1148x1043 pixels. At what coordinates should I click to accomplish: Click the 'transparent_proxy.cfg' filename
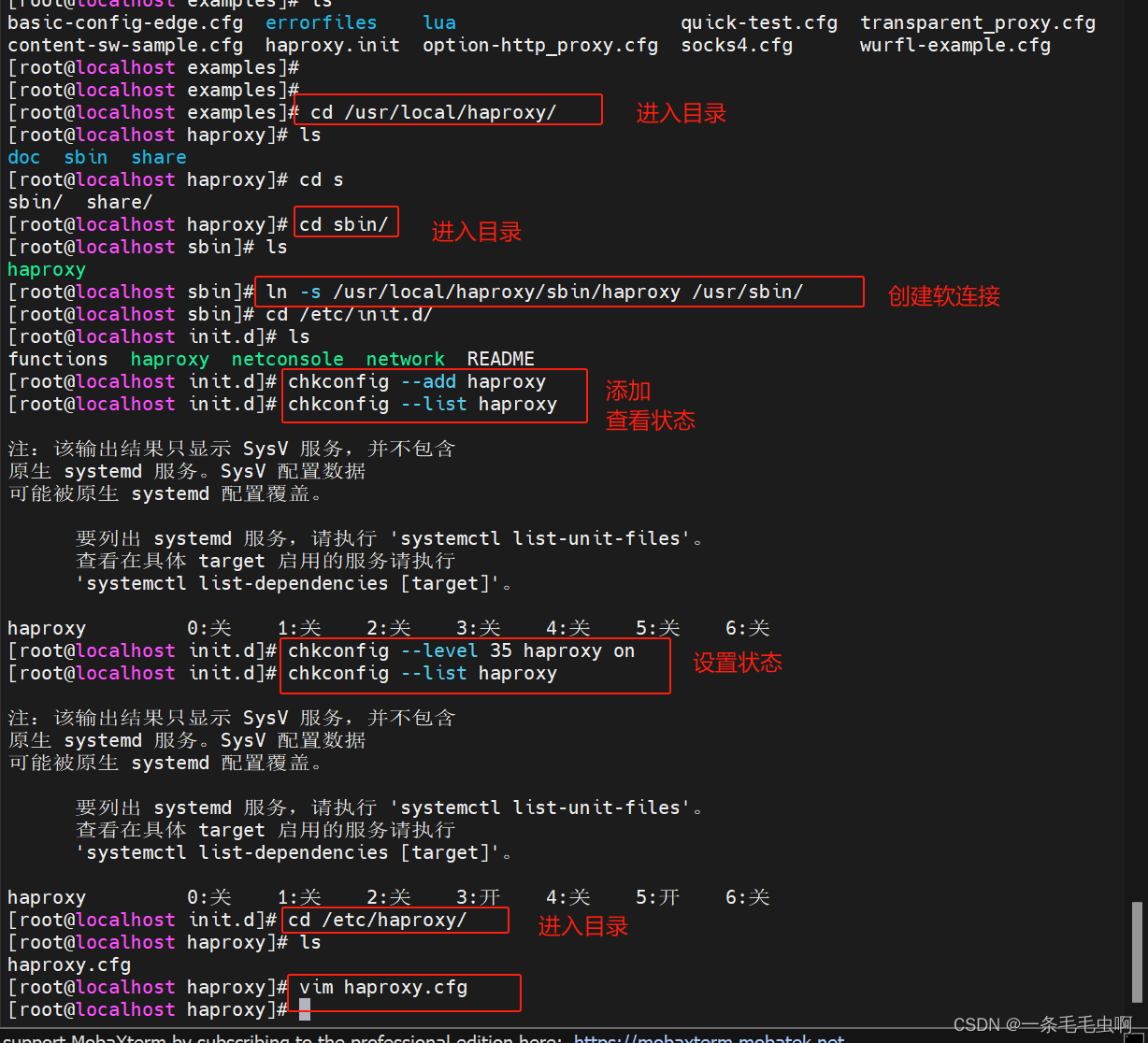click(977, 21)
